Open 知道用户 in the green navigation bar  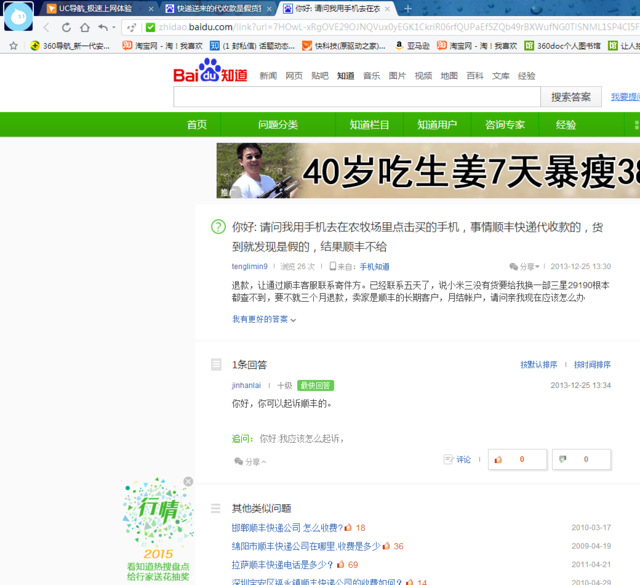pyautogui.click(x=437, y=125)
